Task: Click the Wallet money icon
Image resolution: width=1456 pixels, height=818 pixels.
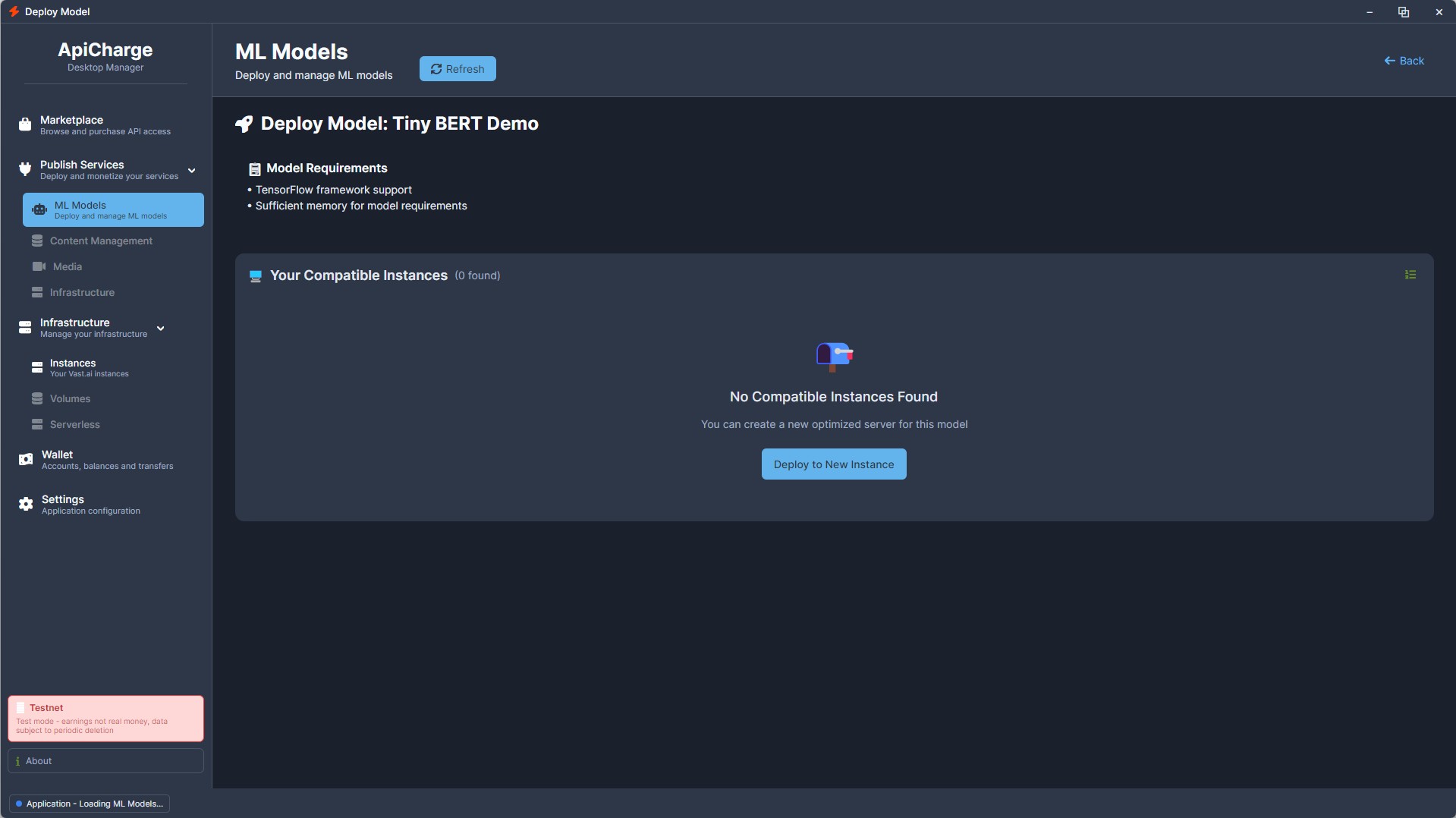Action: (26, 460)
